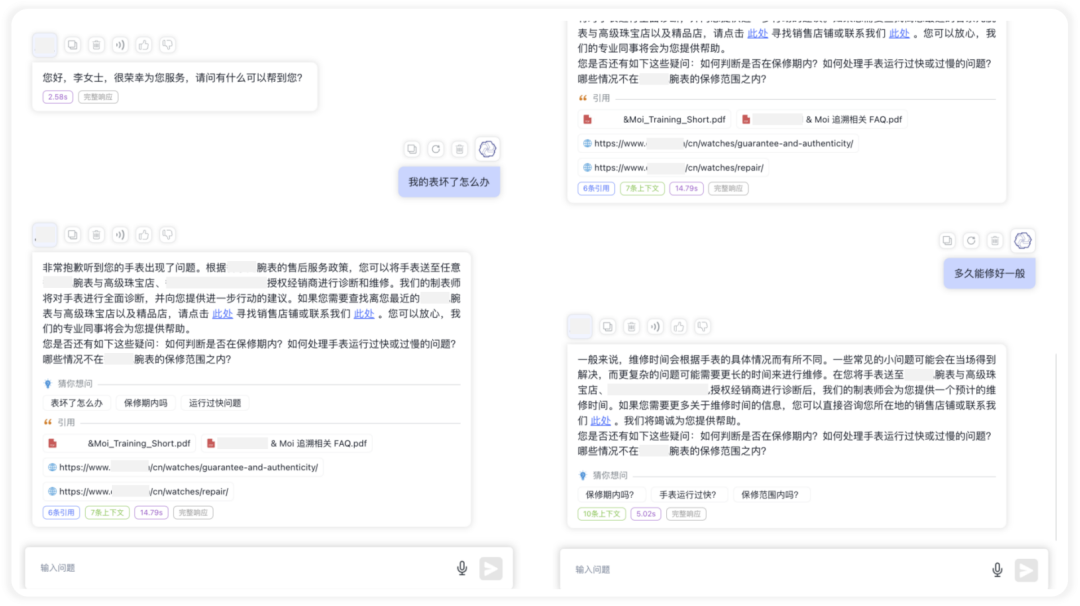Click thumbs-down icon above the greeting message
This screenshot has height=606, width=1080.
[167, 45]
